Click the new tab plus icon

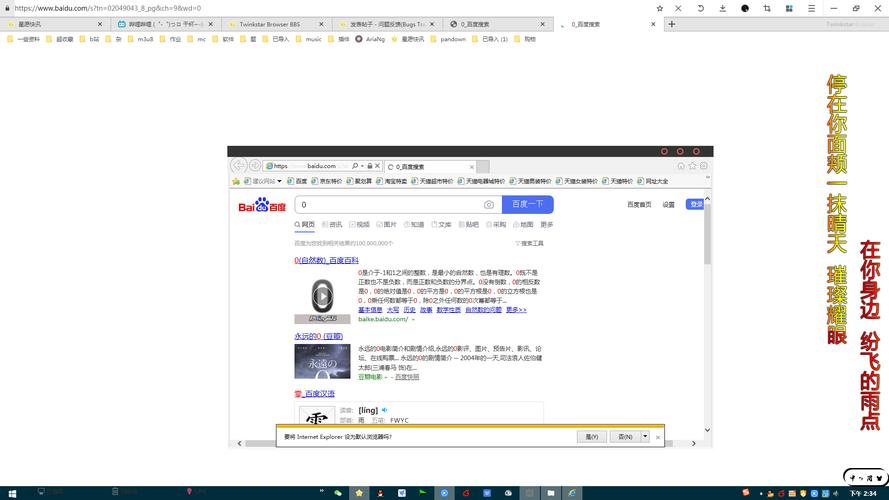(x=672, y=24)
